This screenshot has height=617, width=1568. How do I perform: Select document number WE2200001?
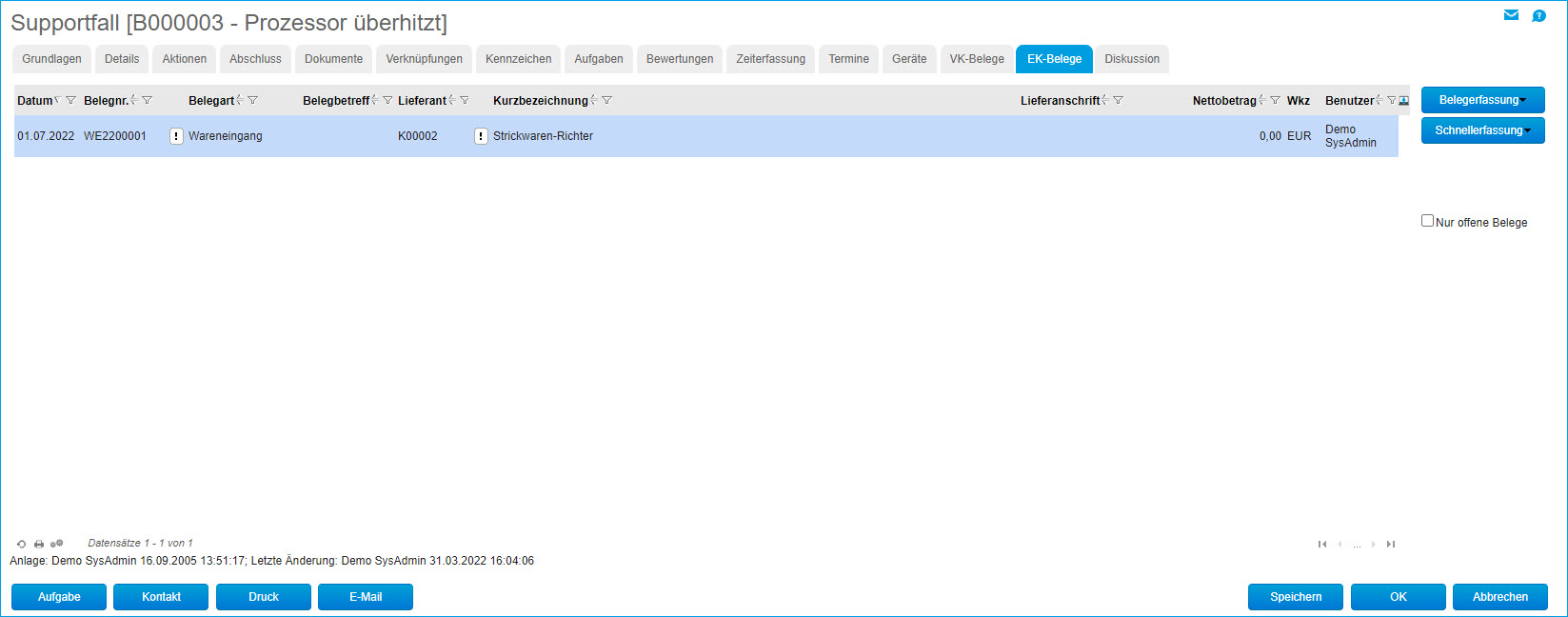[x=115, y=136]
